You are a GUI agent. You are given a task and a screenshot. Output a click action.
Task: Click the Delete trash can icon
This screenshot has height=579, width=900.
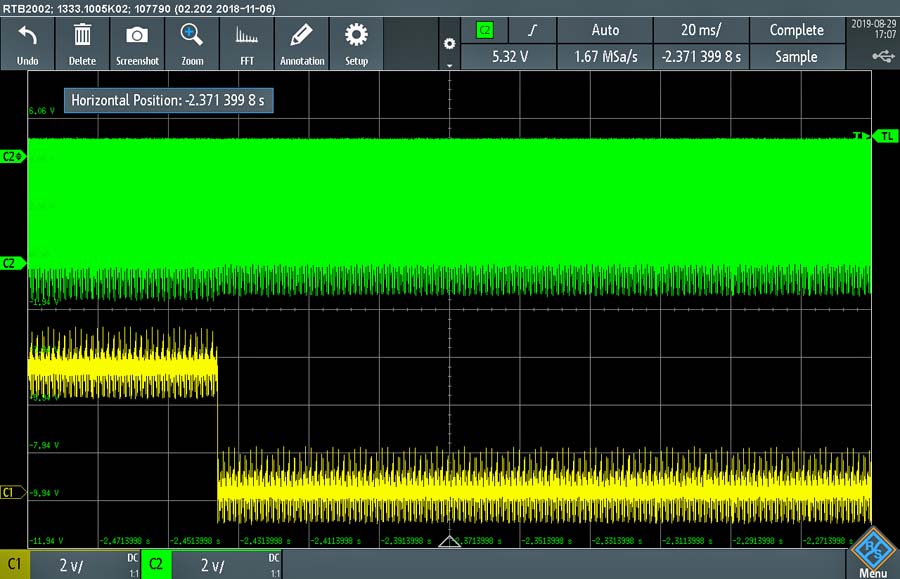[82, 35]
